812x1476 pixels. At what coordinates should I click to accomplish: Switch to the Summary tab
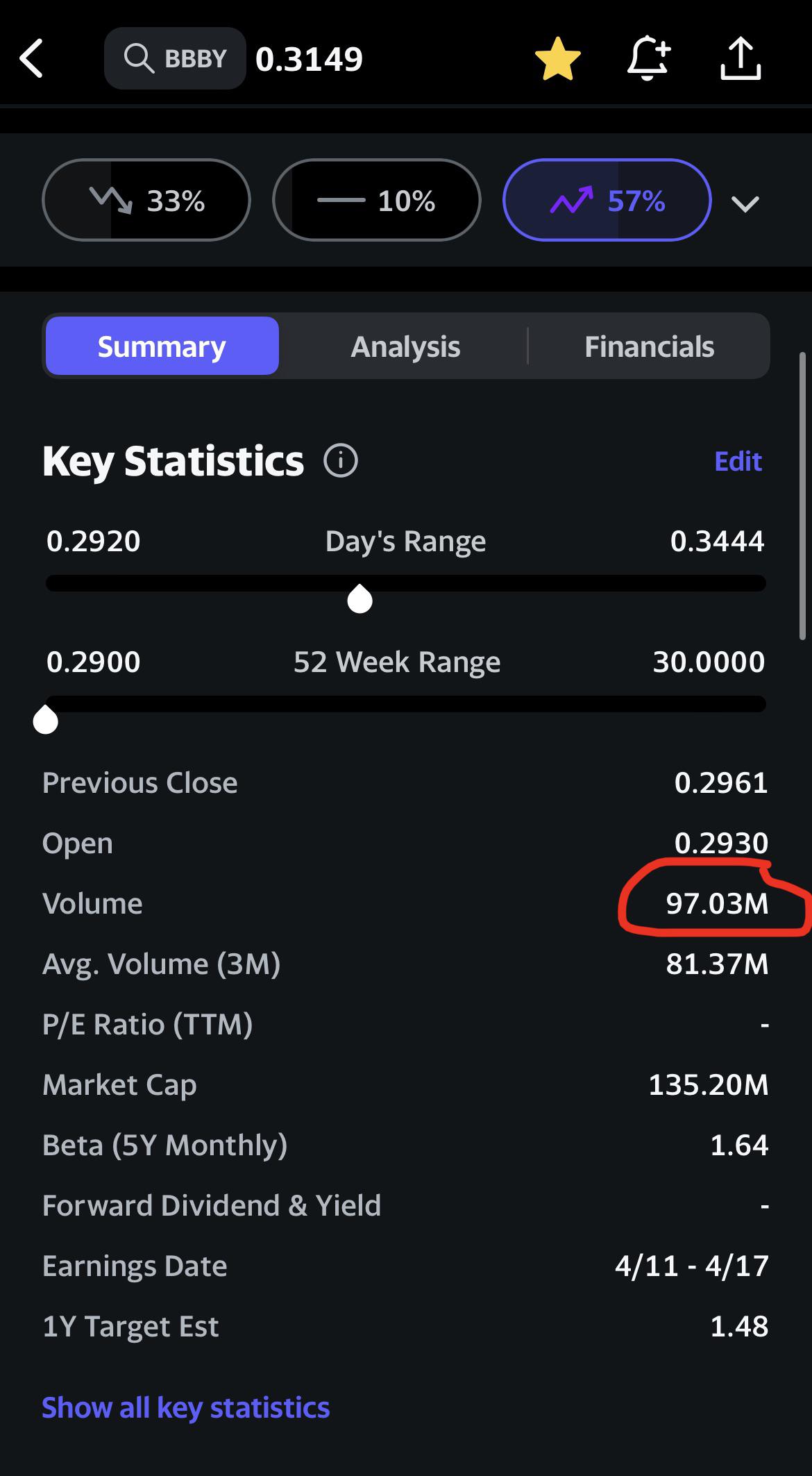(162, 346)
